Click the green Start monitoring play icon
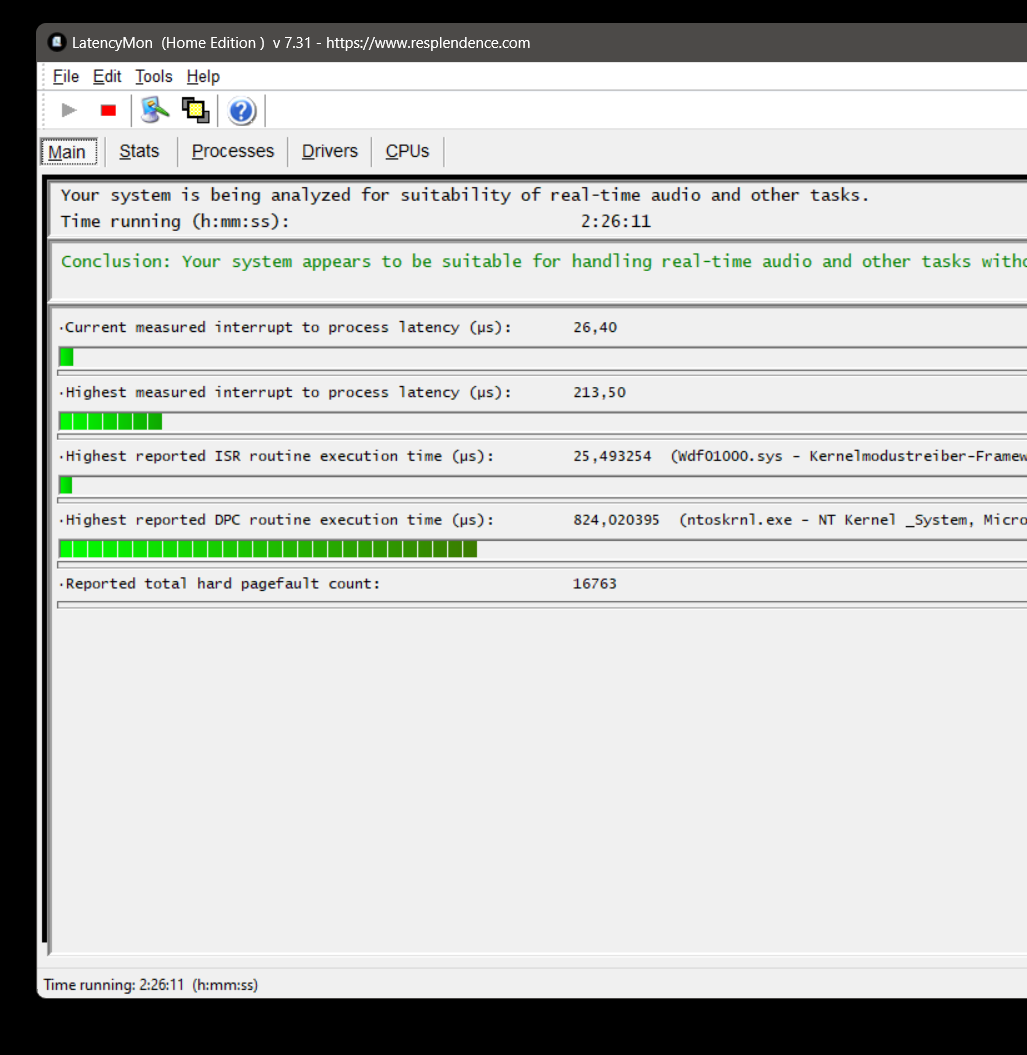 click(69, 110)
